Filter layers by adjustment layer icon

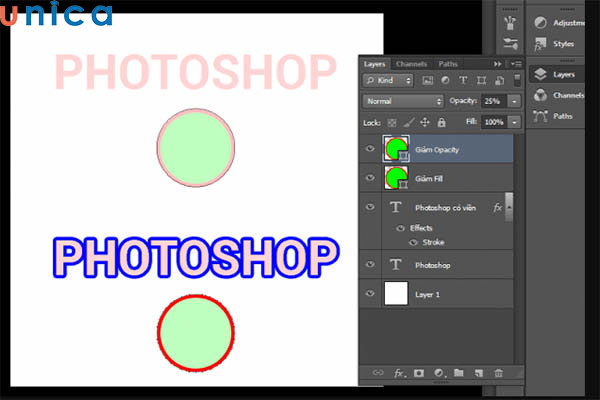click(445, 80)
